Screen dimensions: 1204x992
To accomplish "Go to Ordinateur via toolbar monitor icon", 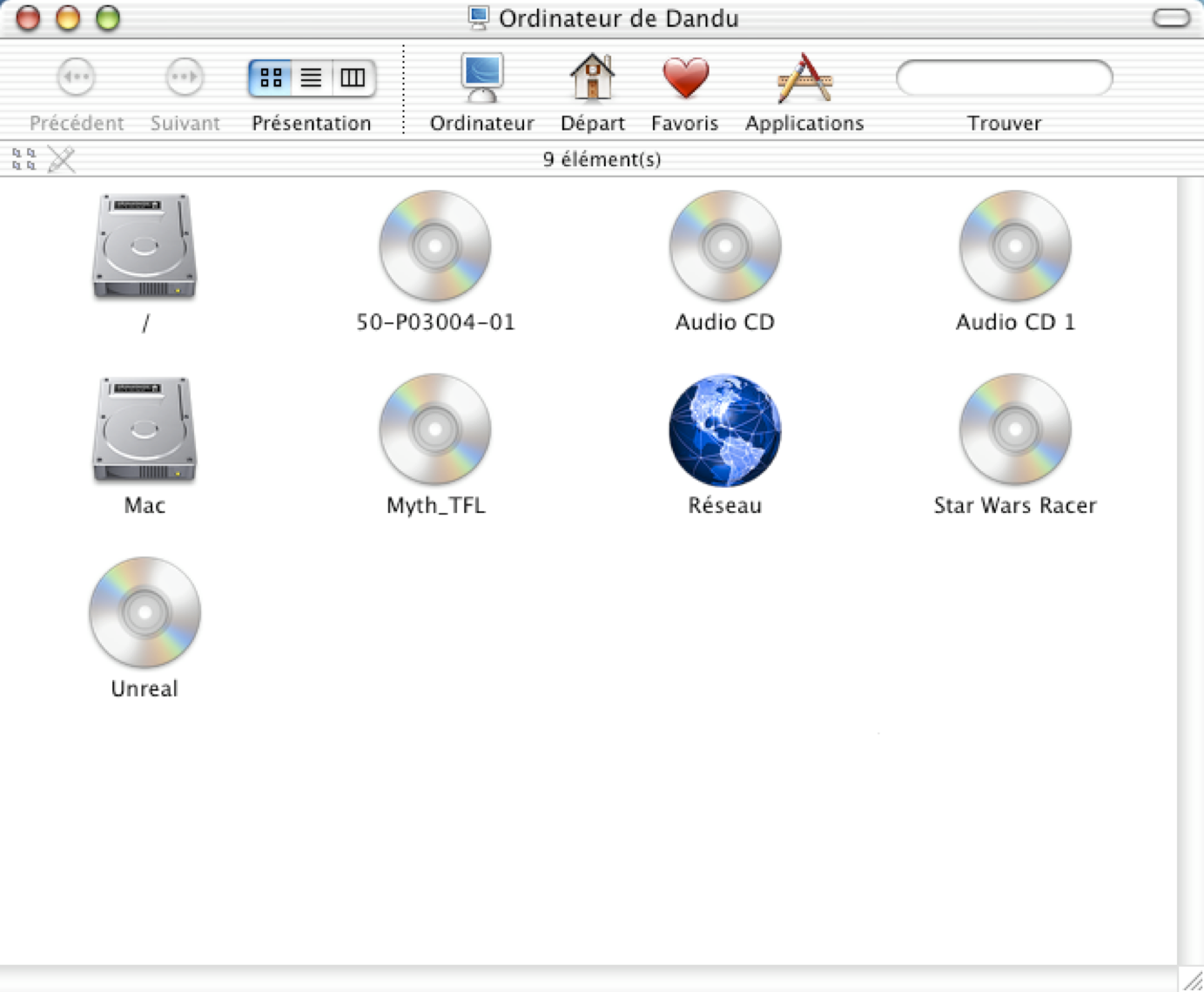I will click(481, 78).
